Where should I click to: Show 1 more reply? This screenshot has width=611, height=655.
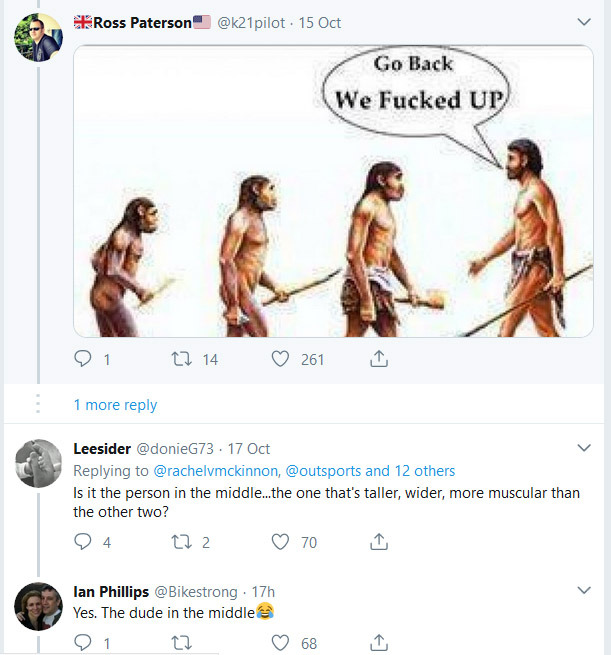[115, 405]
